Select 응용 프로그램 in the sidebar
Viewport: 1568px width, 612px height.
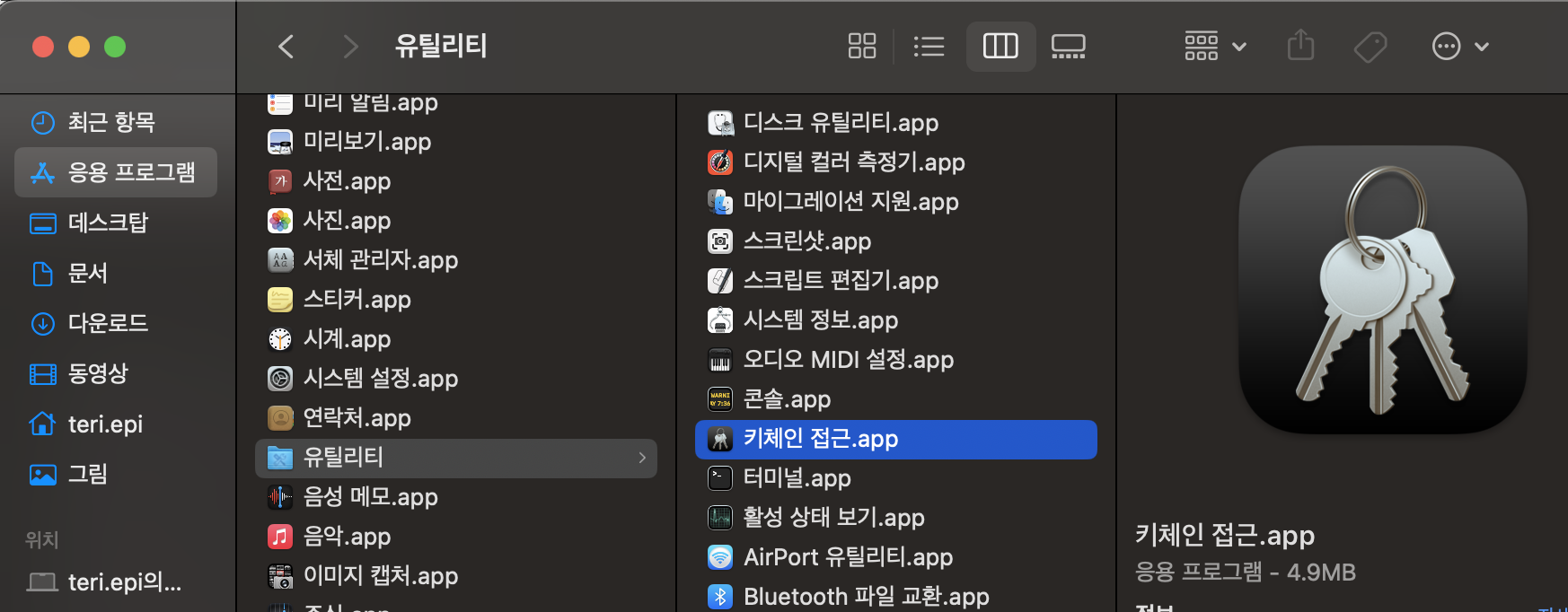pos(116,172)
